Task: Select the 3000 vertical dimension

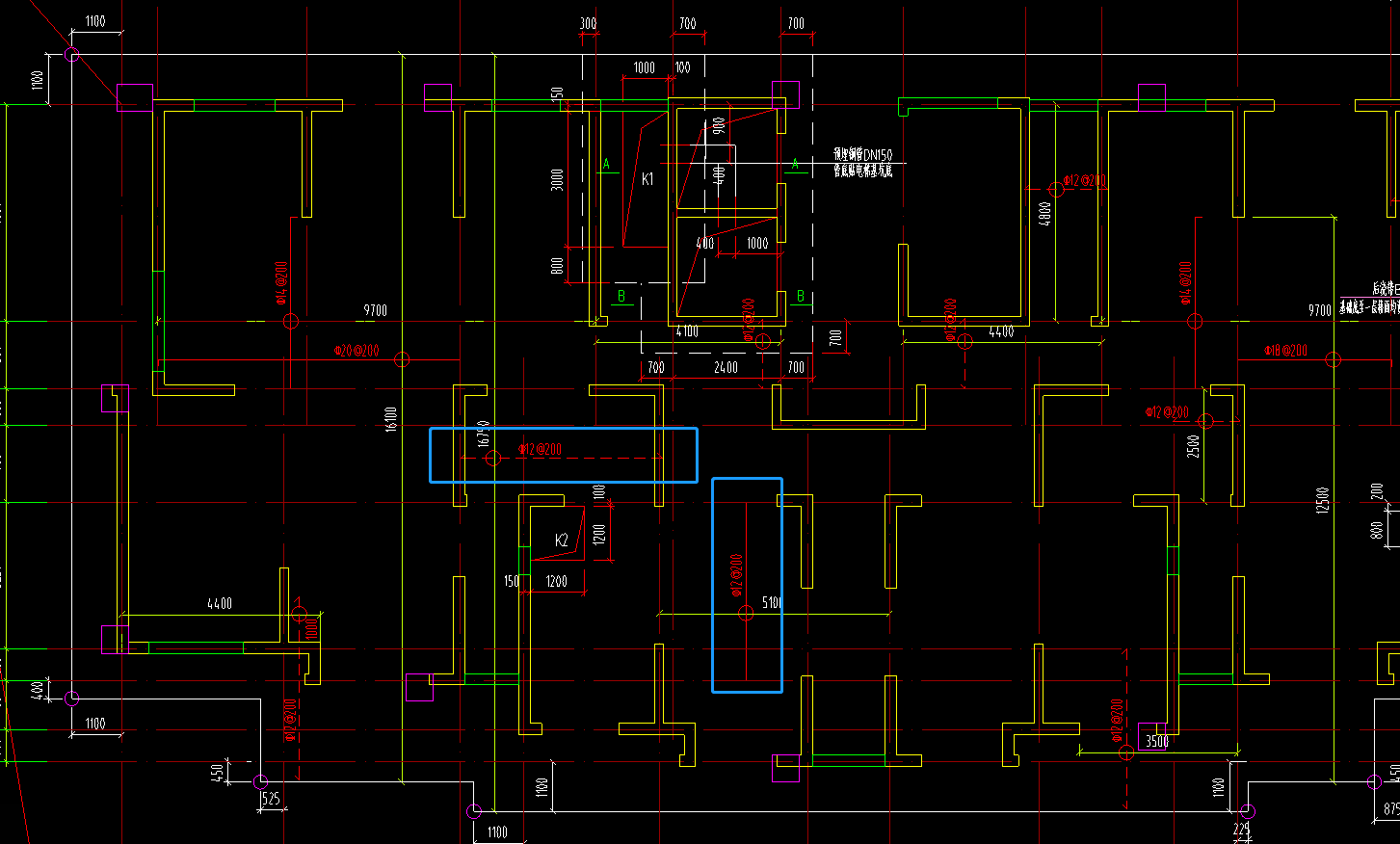Action: coord(558,180)
